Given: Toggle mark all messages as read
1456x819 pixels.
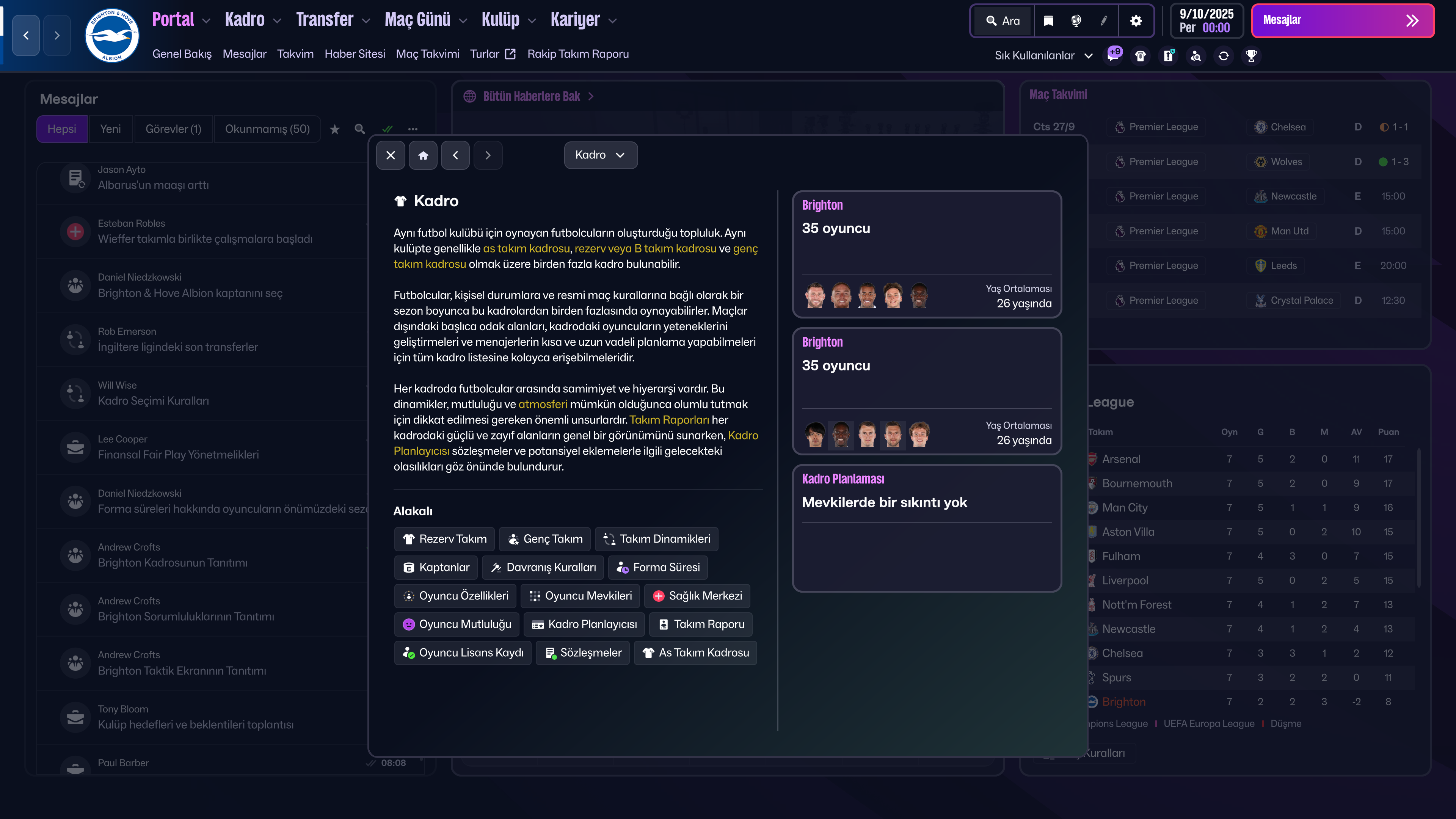Looking at the screenshot, I should coord(388,129).
